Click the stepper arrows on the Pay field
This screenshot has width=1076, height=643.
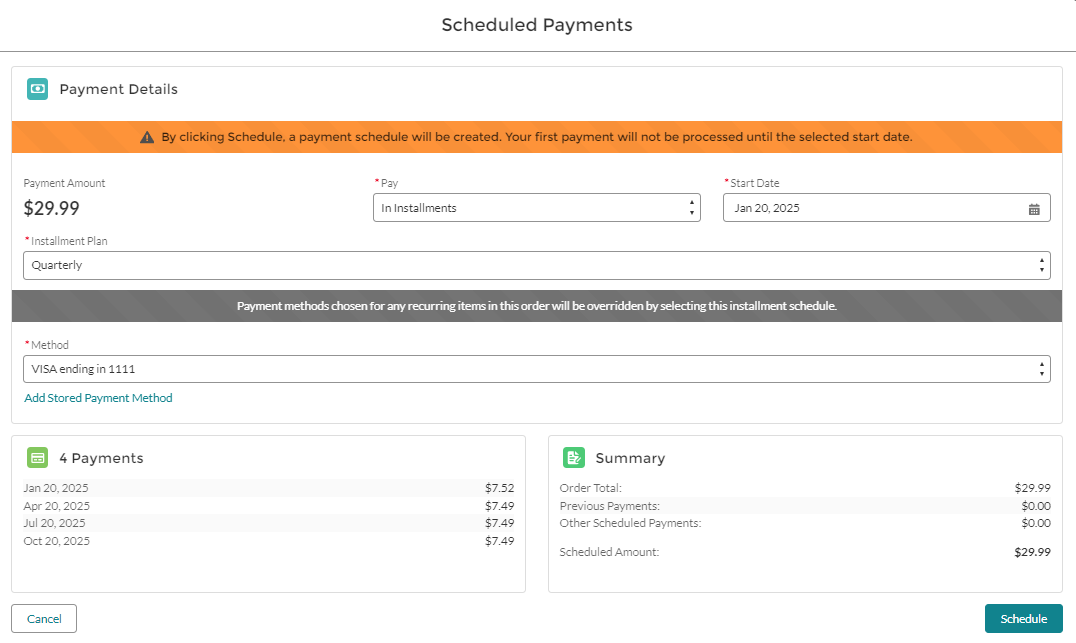(x=691, y=207)
